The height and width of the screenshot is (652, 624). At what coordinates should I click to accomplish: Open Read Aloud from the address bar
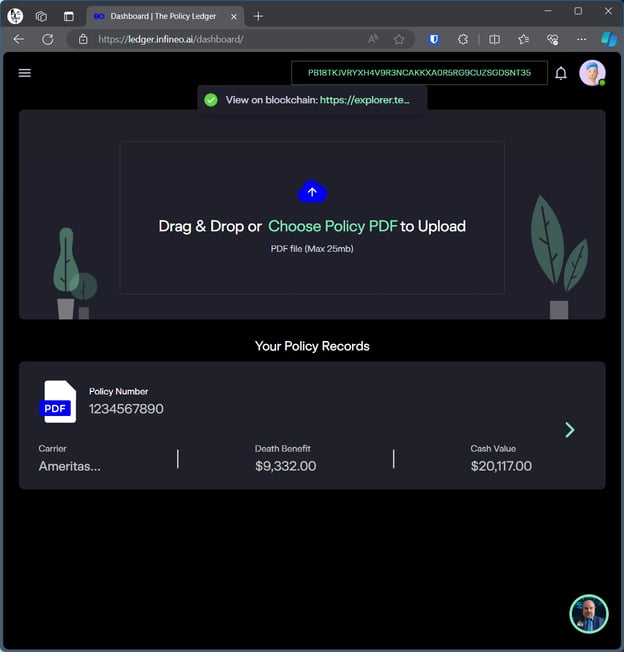coord(373,40)
